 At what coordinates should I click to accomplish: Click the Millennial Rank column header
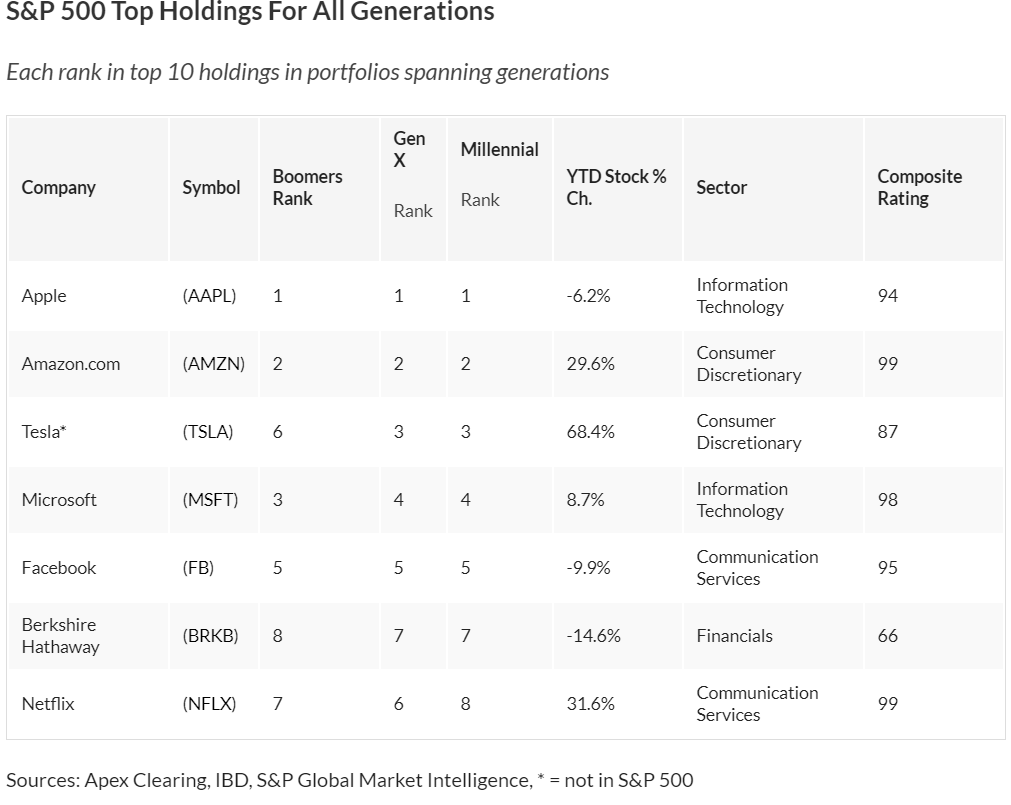[x=499, y=173]
